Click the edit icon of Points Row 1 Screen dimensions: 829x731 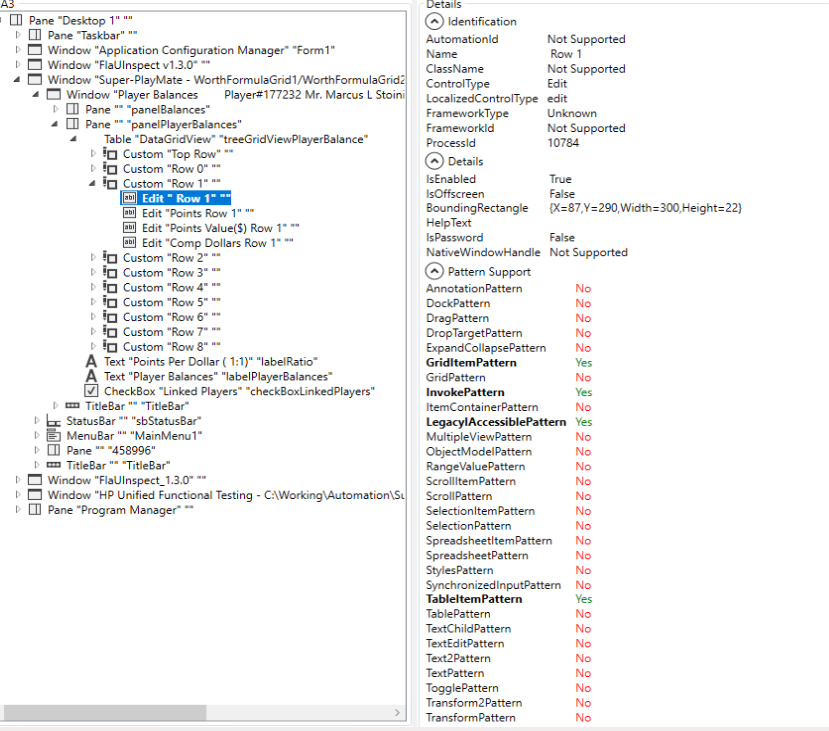[130, 212]
